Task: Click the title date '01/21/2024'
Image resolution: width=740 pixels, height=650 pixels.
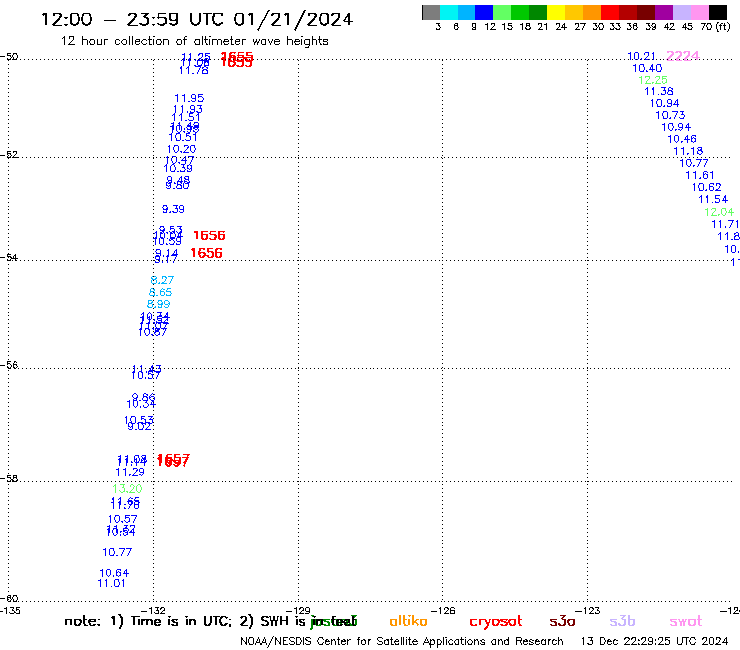Action: pos(293,19)
